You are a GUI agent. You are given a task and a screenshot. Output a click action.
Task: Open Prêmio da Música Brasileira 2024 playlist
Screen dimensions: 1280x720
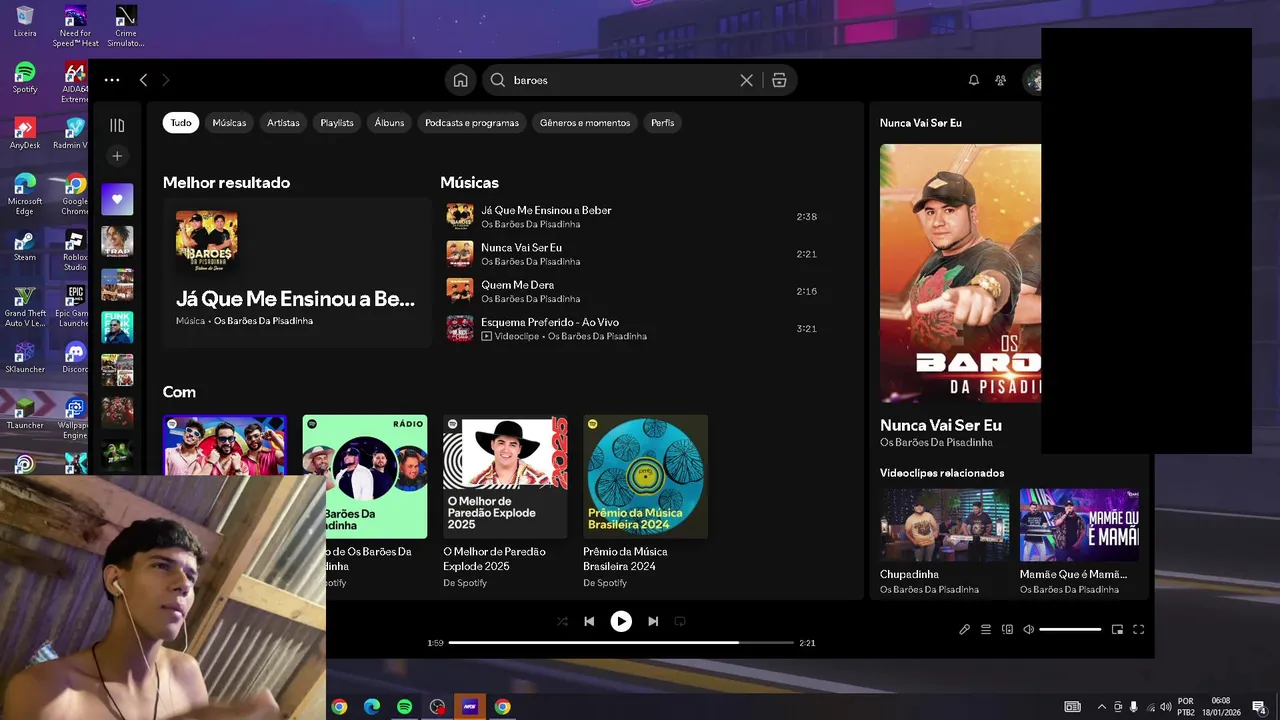tap(645, 502)
